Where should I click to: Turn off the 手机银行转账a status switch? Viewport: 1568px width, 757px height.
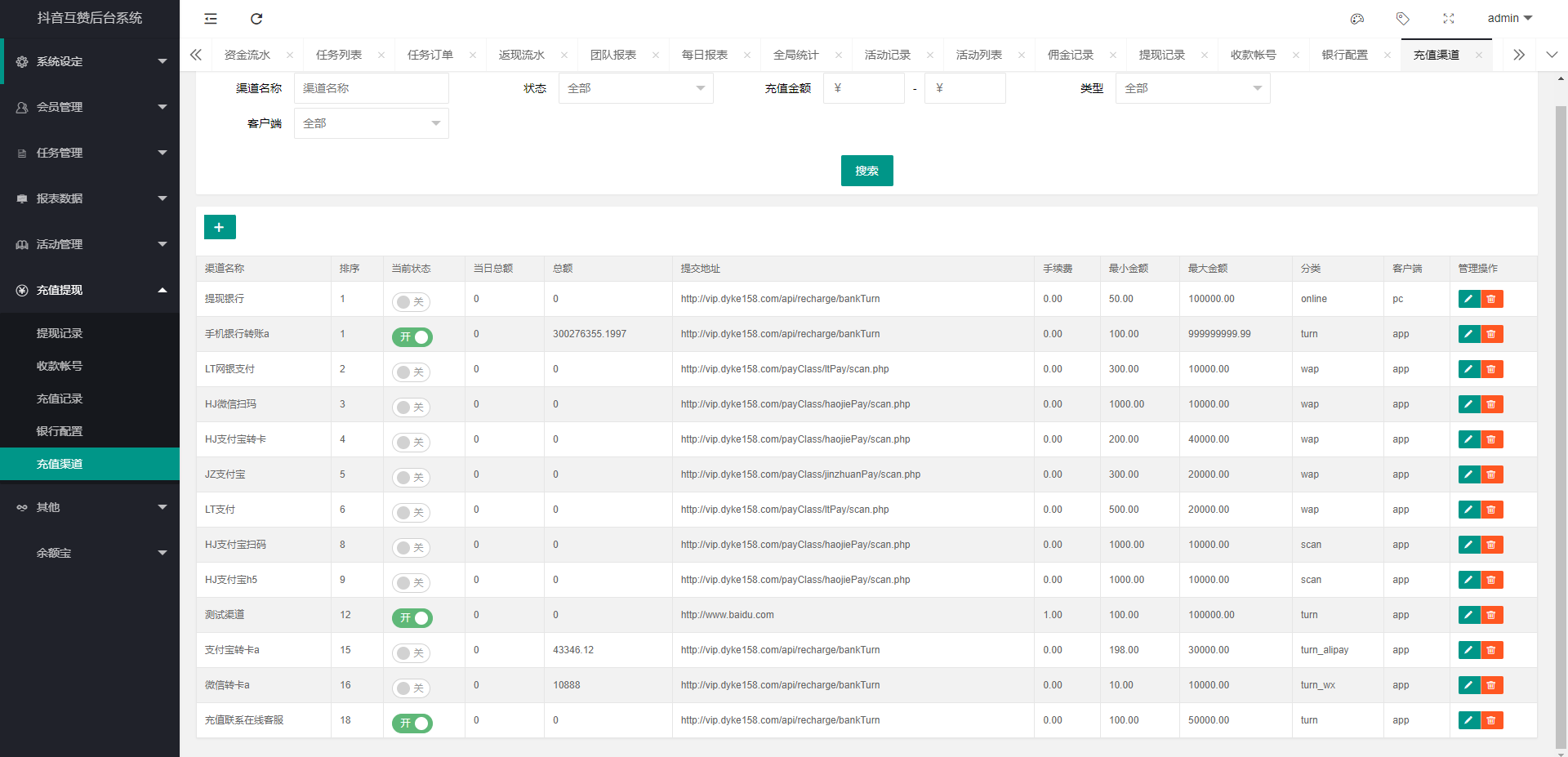point(412,337)
